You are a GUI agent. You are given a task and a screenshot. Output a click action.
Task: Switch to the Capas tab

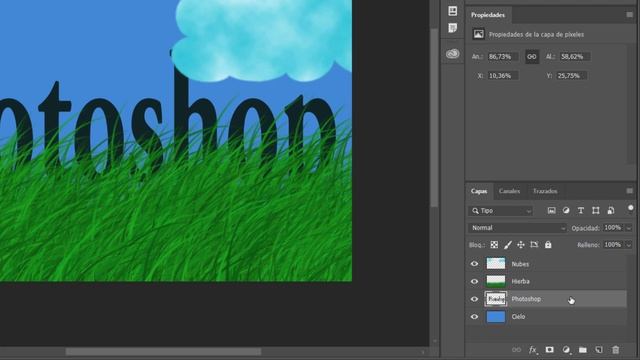click(x=479, y=191)
